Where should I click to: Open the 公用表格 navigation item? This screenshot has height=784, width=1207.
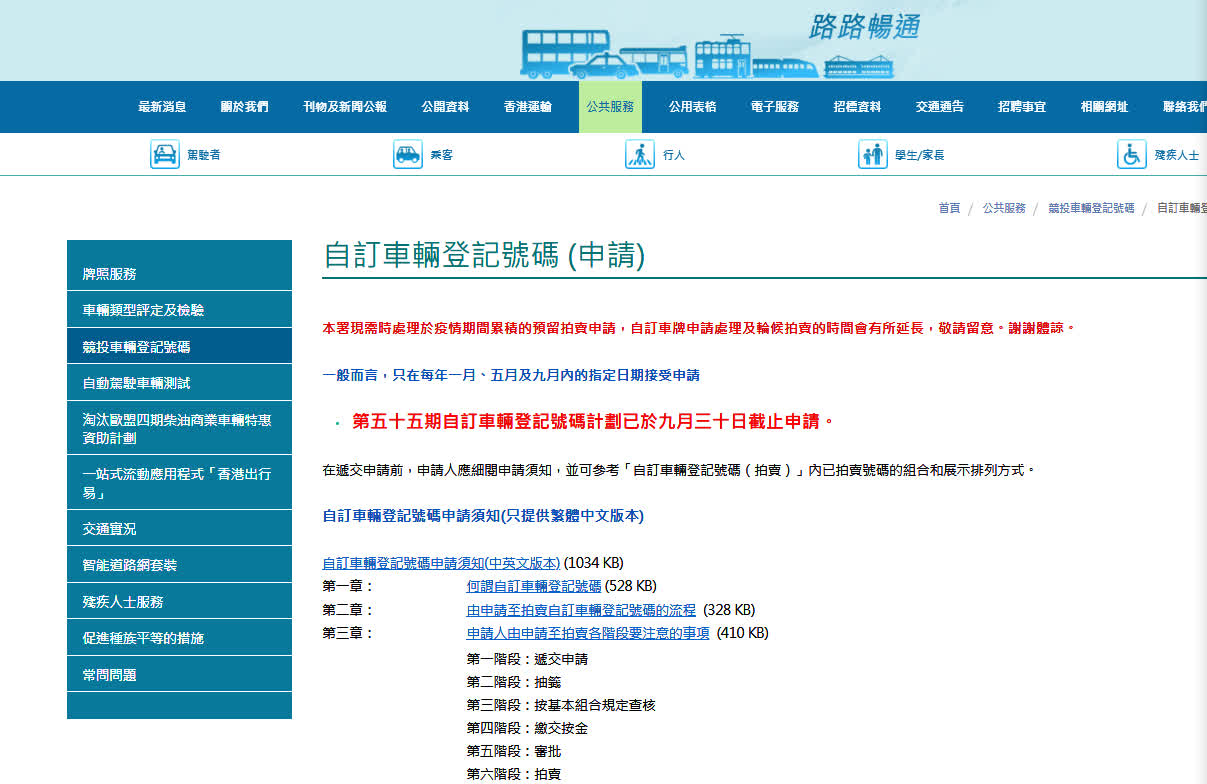point(692,107)
